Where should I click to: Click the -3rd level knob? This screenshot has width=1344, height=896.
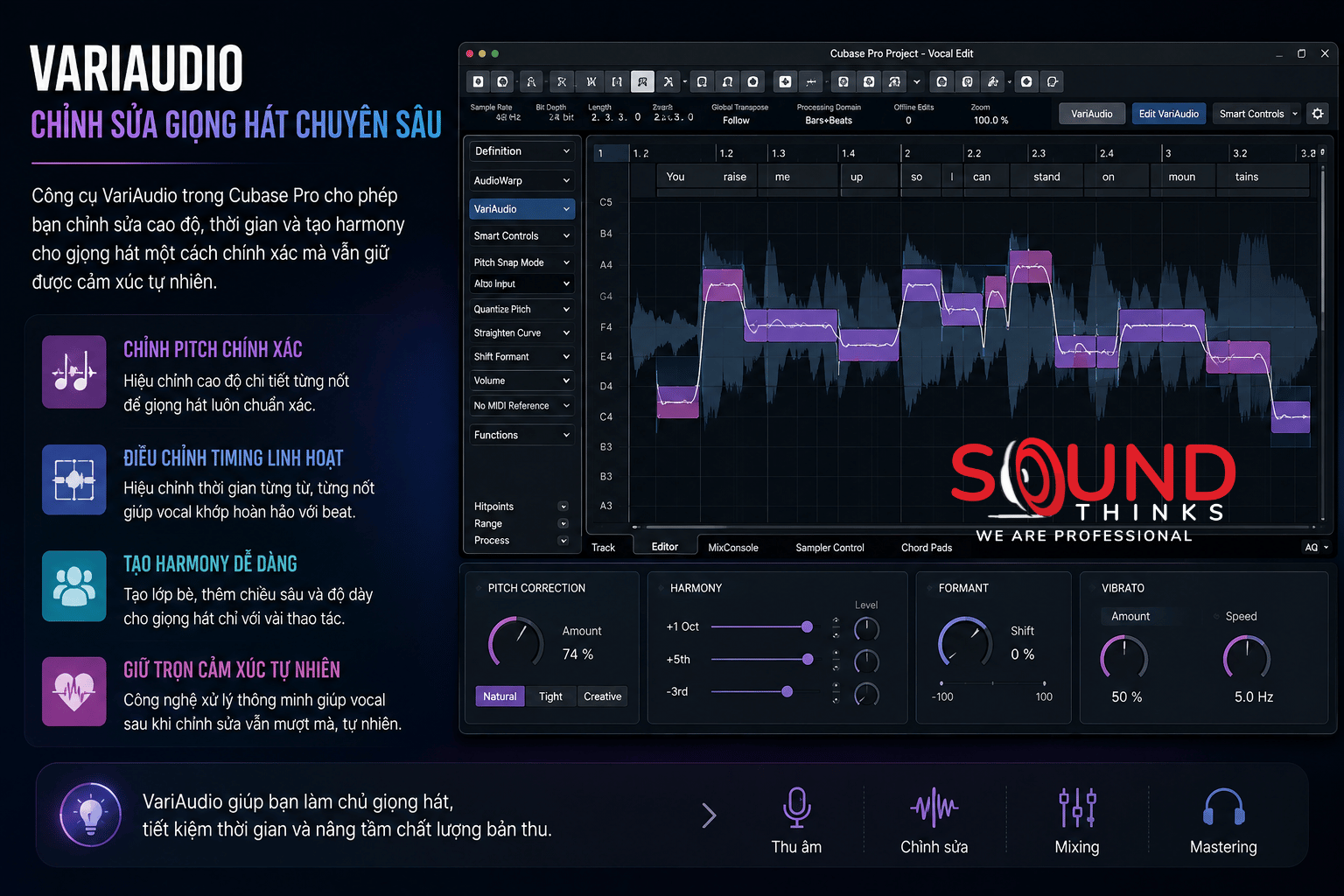866,694
